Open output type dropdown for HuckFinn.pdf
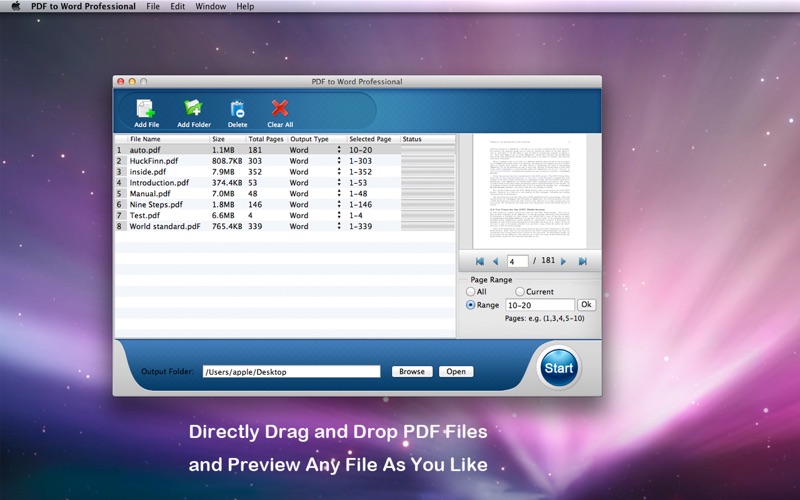The width and height of the screenshot is (800, 500). pos(339,161)
